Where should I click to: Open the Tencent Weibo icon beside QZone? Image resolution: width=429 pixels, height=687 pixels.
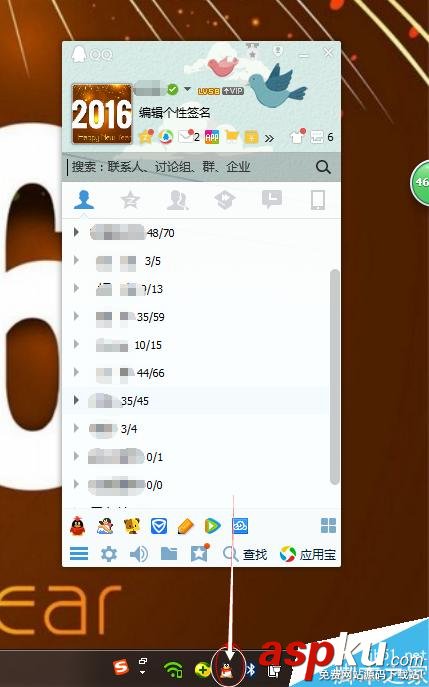(166, 137)
